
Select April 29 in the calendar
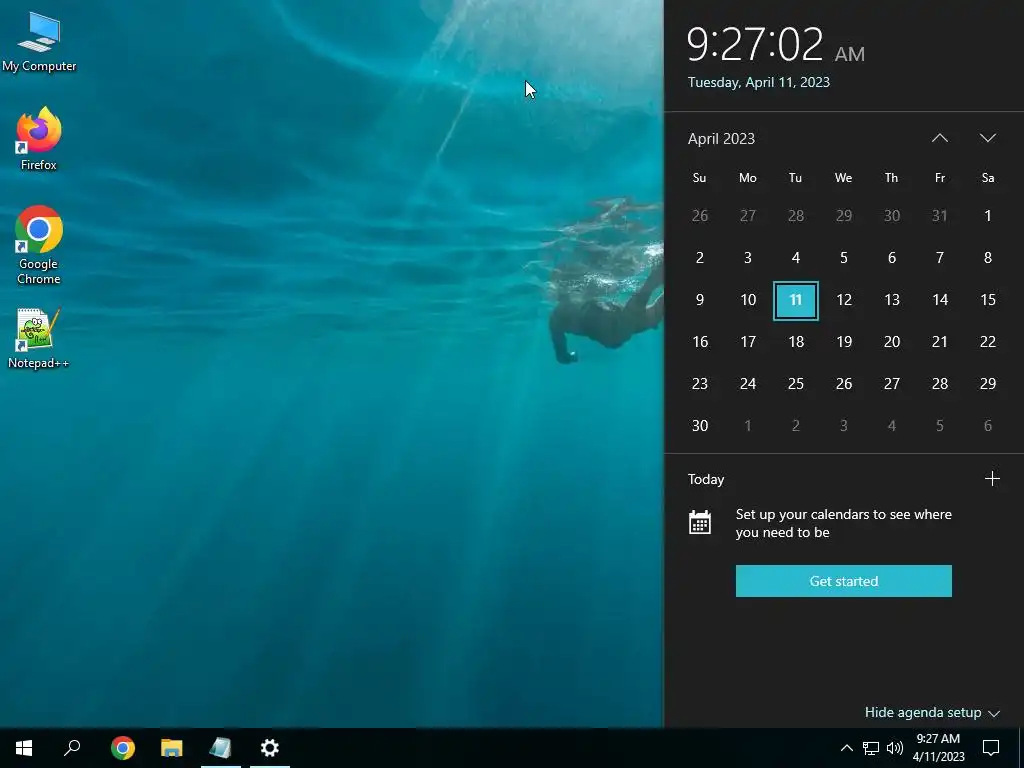pyautogui.click(x=988, y=384)
